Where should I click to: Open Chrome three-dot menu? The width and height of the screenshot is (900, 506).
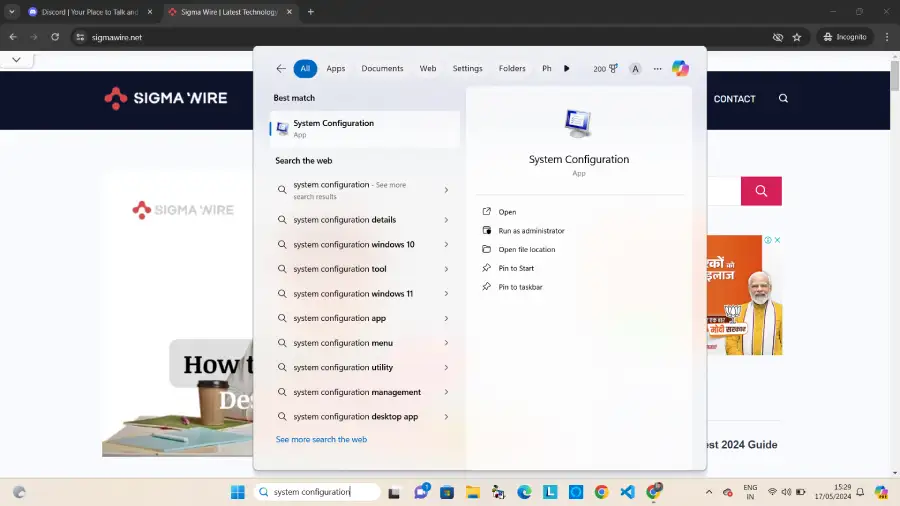coord(887,37)
